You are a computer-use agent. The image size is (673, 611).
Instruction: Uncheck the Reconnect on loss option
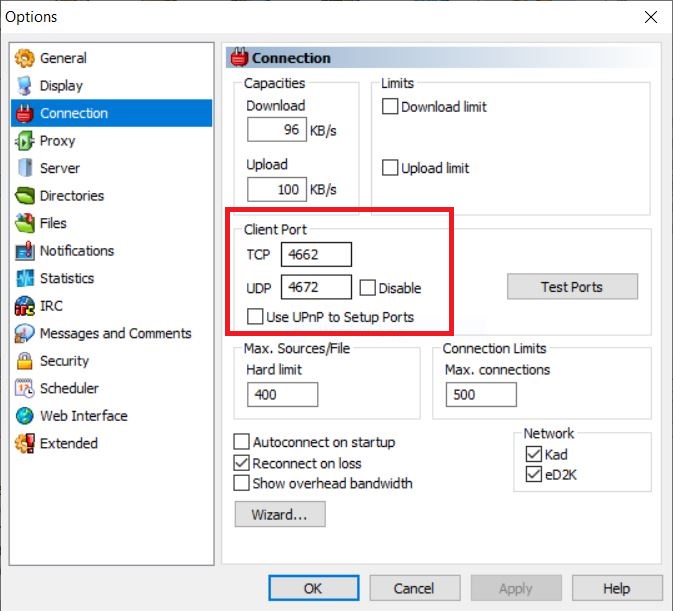241,463
